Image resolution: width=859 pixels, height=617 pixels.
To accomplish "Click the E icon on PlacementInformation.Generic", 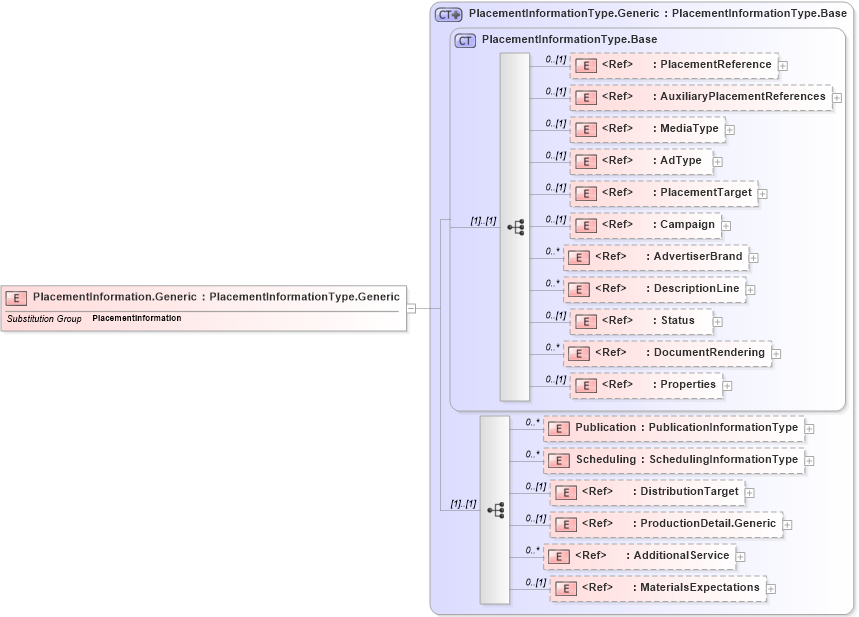I will pos(16,297).
